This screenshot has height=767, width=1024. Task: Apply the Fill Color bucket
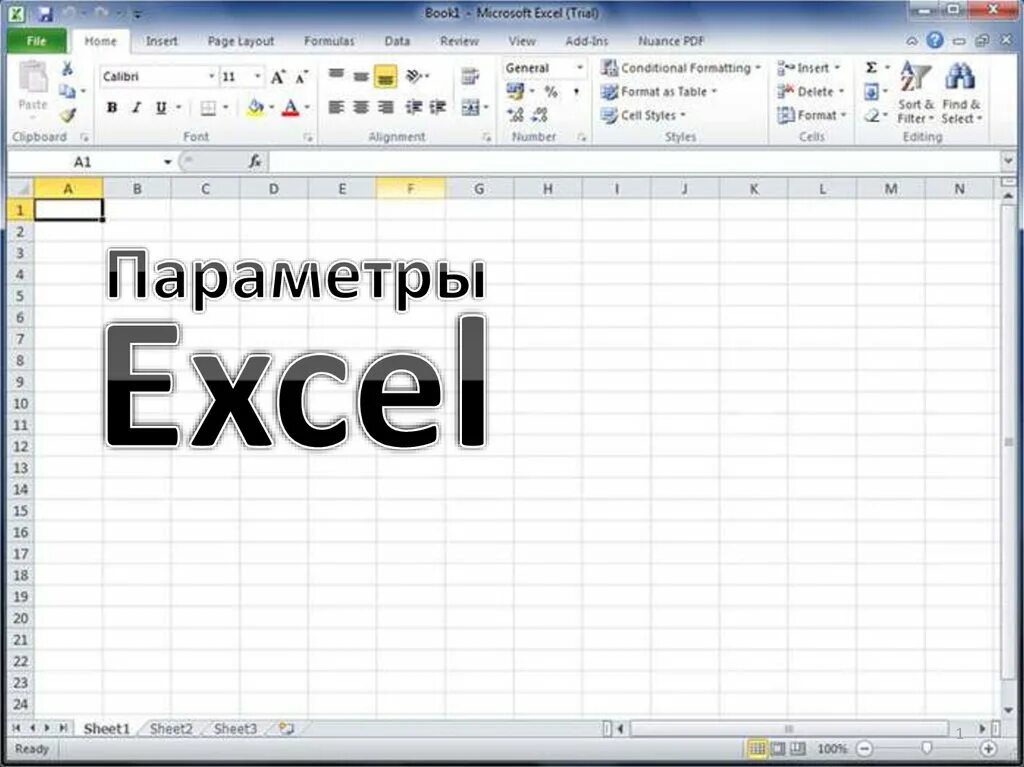click(x=255, y=107)
